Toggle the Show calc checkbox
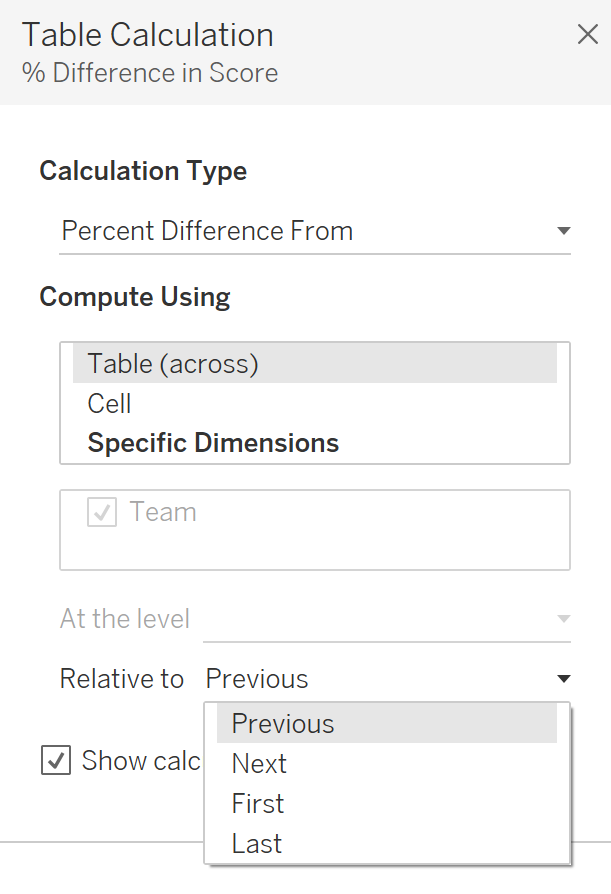611x894 pixels. (56, 760)
